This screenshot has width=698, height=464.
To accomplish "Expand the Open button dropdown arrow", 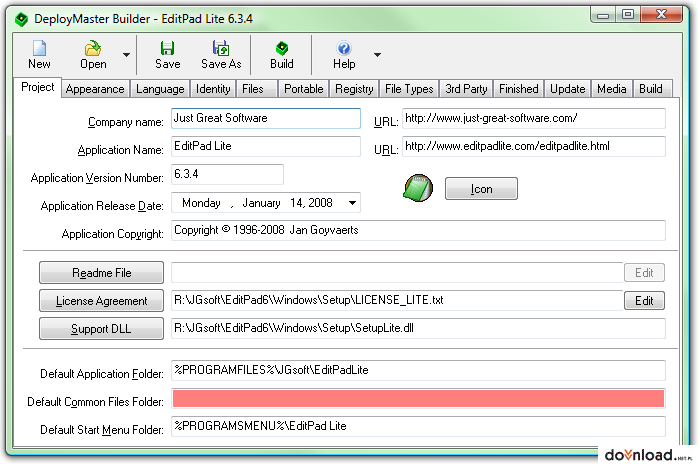I will 126,55.
